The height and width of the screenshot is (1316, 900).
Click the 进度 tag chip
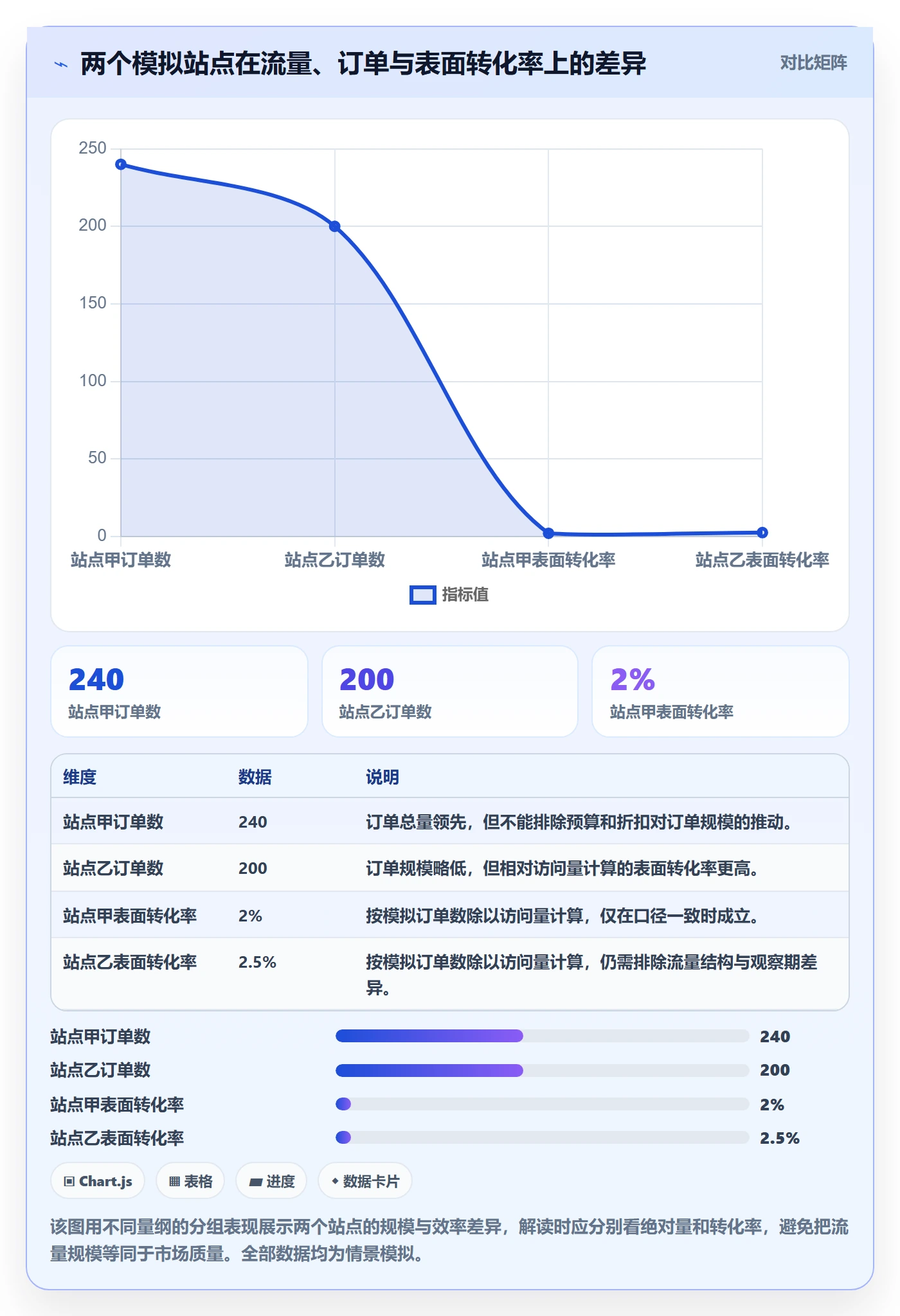pyautogui.click(x=271, y=1181)
